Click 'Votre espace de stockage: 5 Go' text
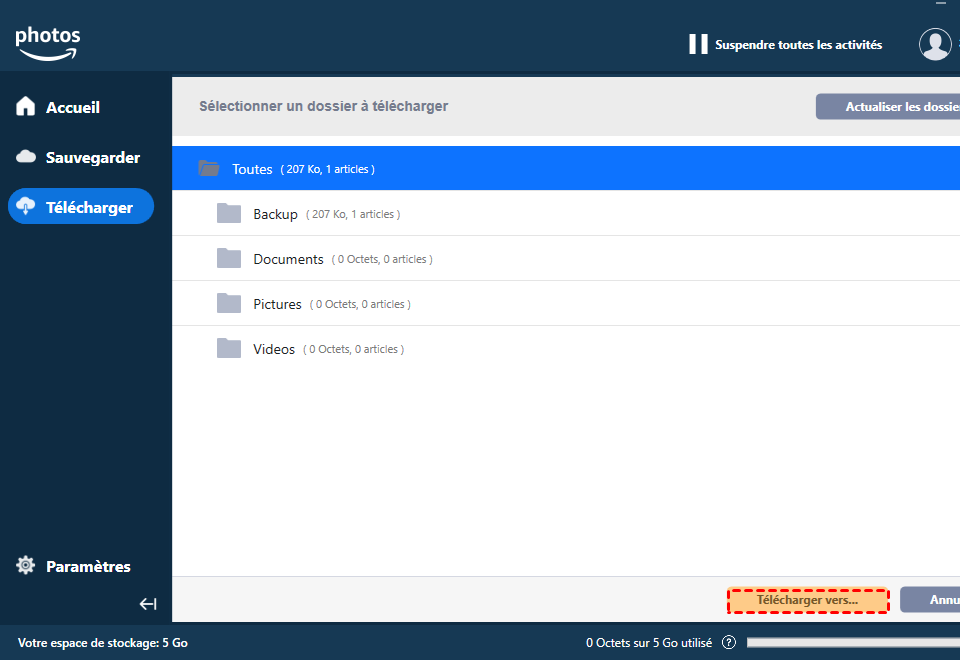Screen dimensions: 960x660 coord(103,643)
